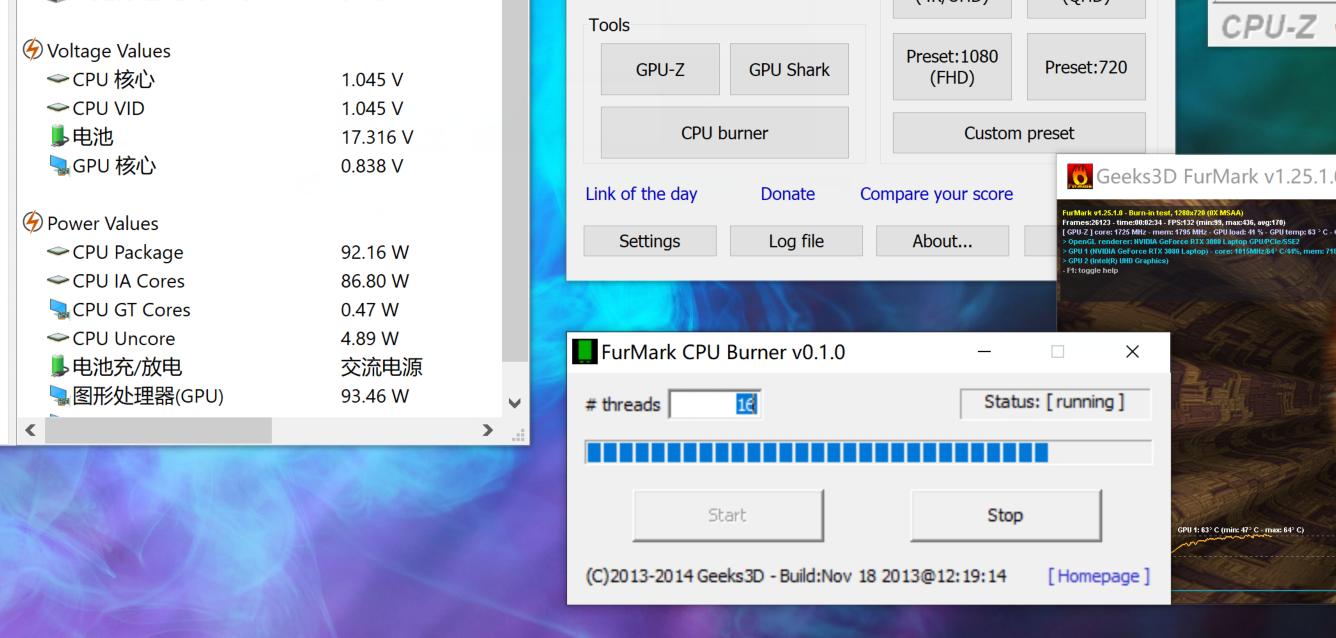Click the chip icon beside CPU 核心

click(58, 80)
